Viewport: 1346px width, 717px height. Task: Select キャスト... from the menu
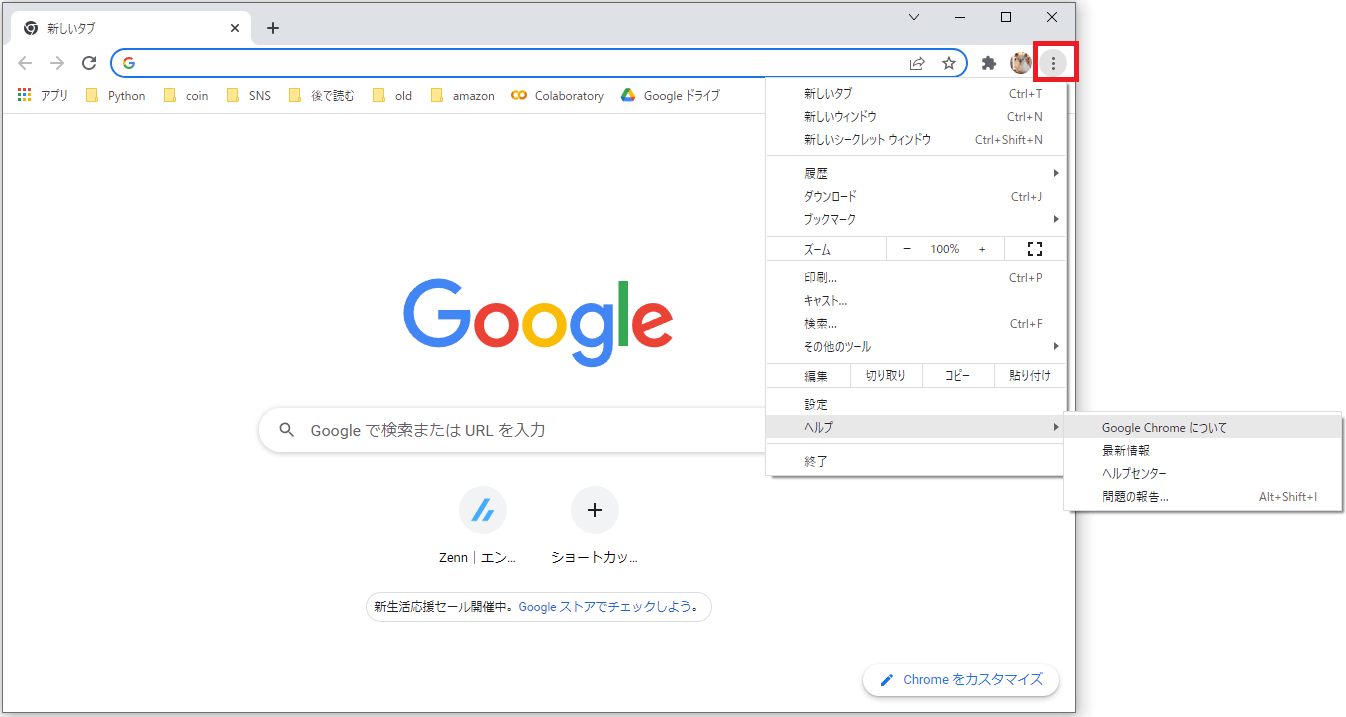coord(916,301)
